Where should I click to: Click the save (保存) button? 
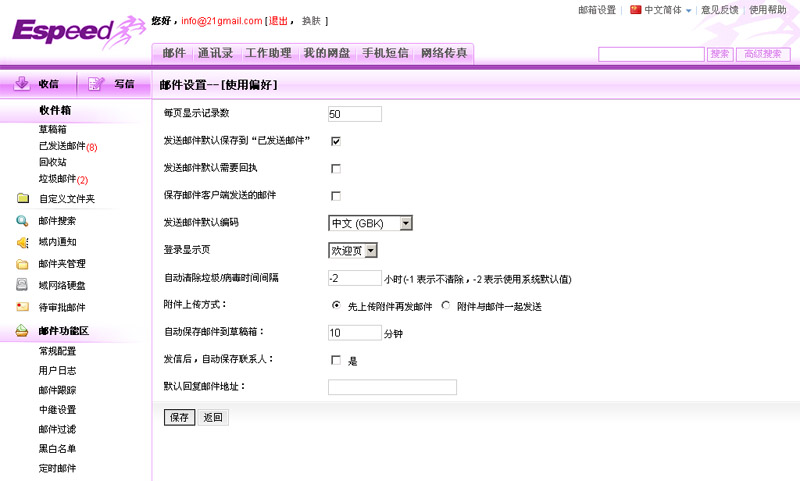[180, 417]
